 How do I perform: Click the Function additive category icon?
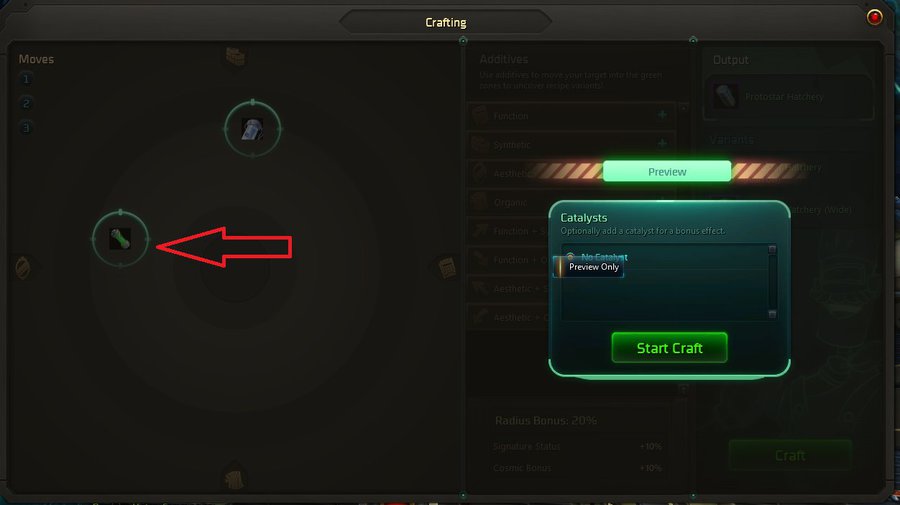[480, 115]
